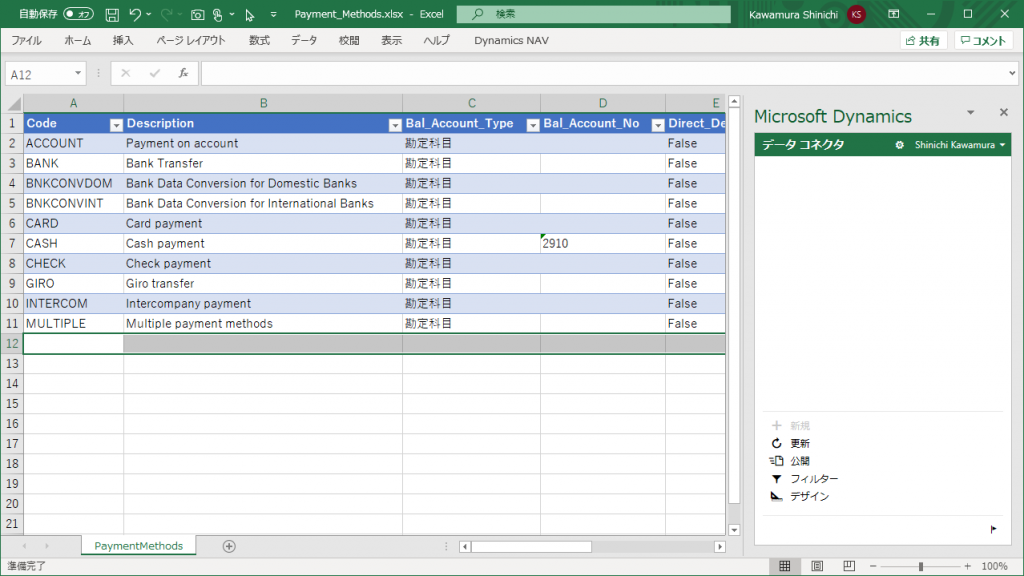Open the Name Box dropdown arrow
The height and width of the screenshot is (576, 1024).
[78, 73]
